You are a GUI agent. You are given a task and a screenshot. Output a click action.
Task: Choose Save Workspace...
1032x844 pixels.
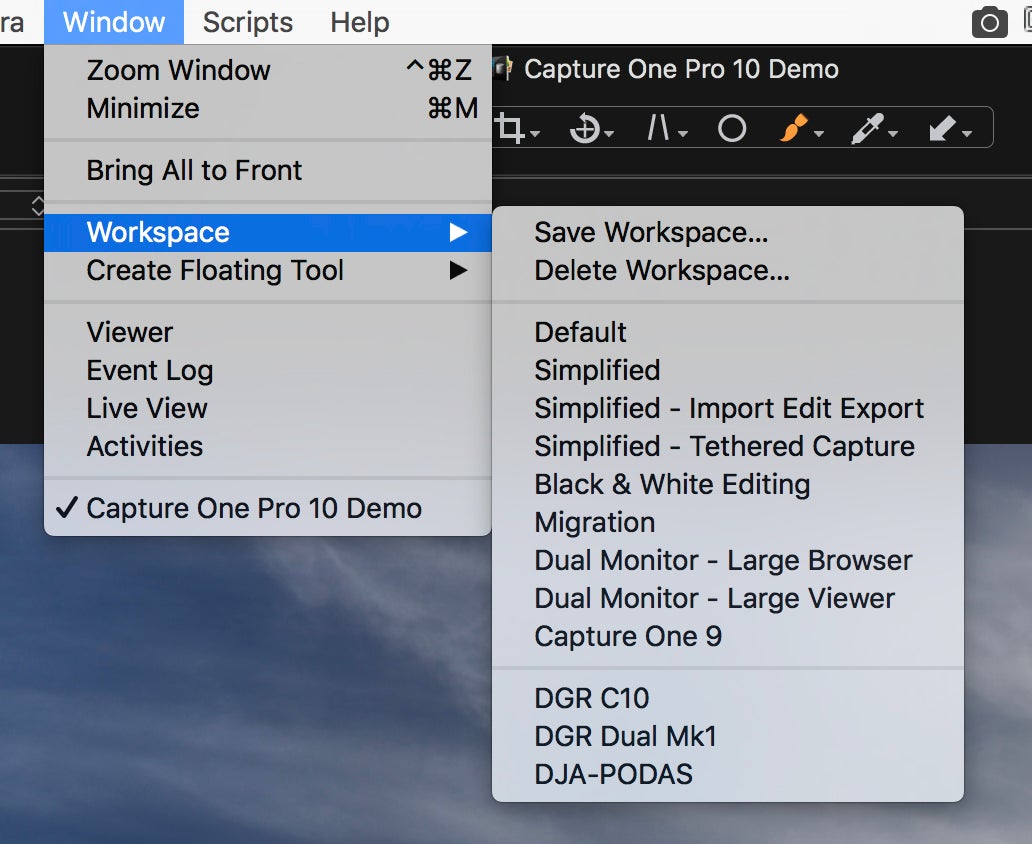(728, 232)
